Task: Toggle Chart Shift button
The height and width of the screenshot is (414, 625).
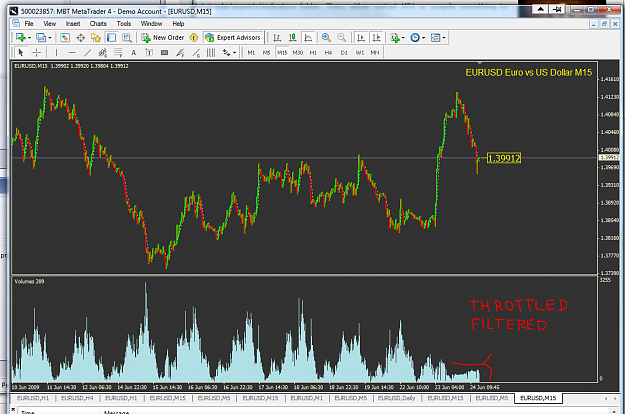Action: tap(376, 37)
